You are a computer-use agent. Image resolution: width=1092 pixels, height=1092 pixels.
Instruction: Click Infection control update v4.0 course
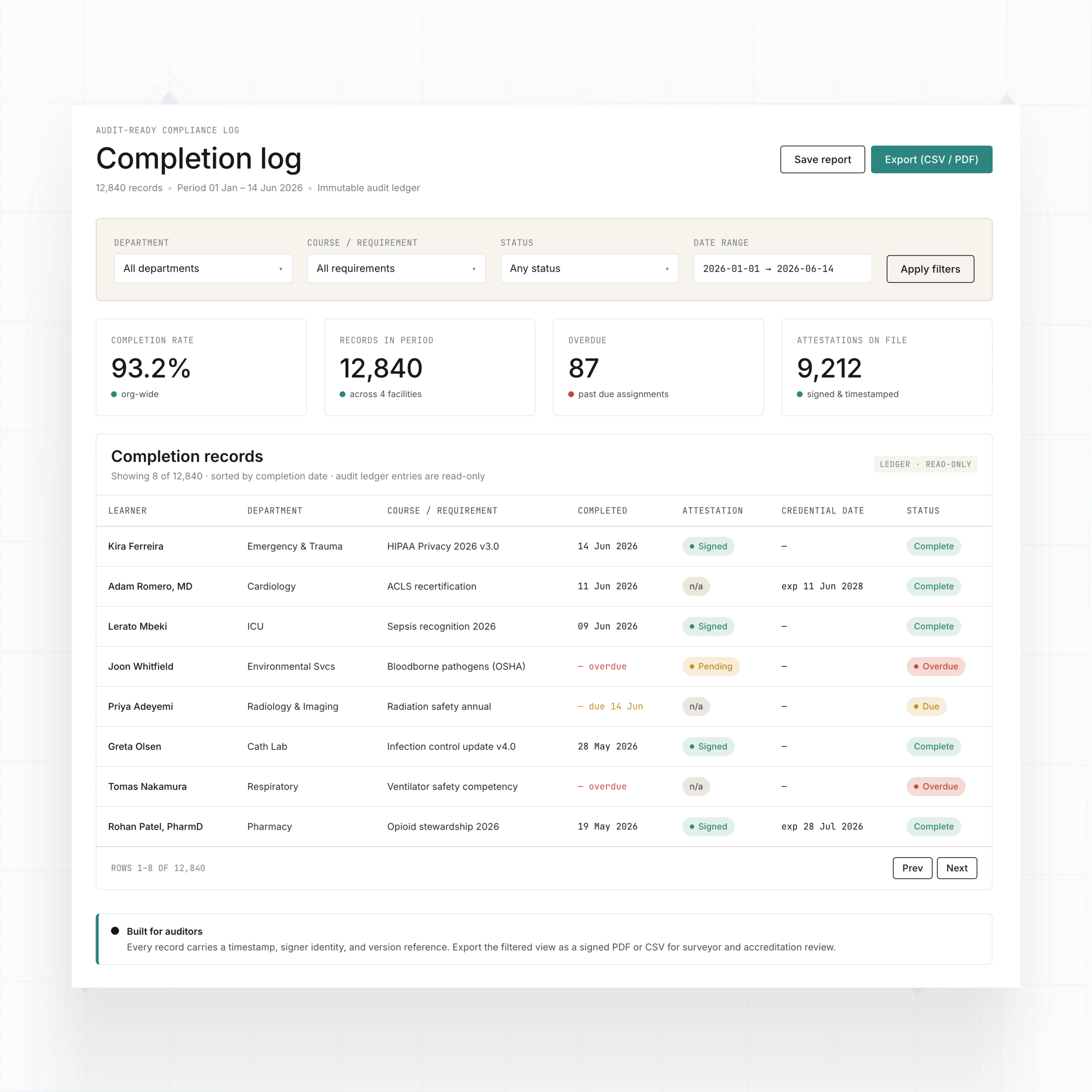pyautogui.click(x=452, y=747)
